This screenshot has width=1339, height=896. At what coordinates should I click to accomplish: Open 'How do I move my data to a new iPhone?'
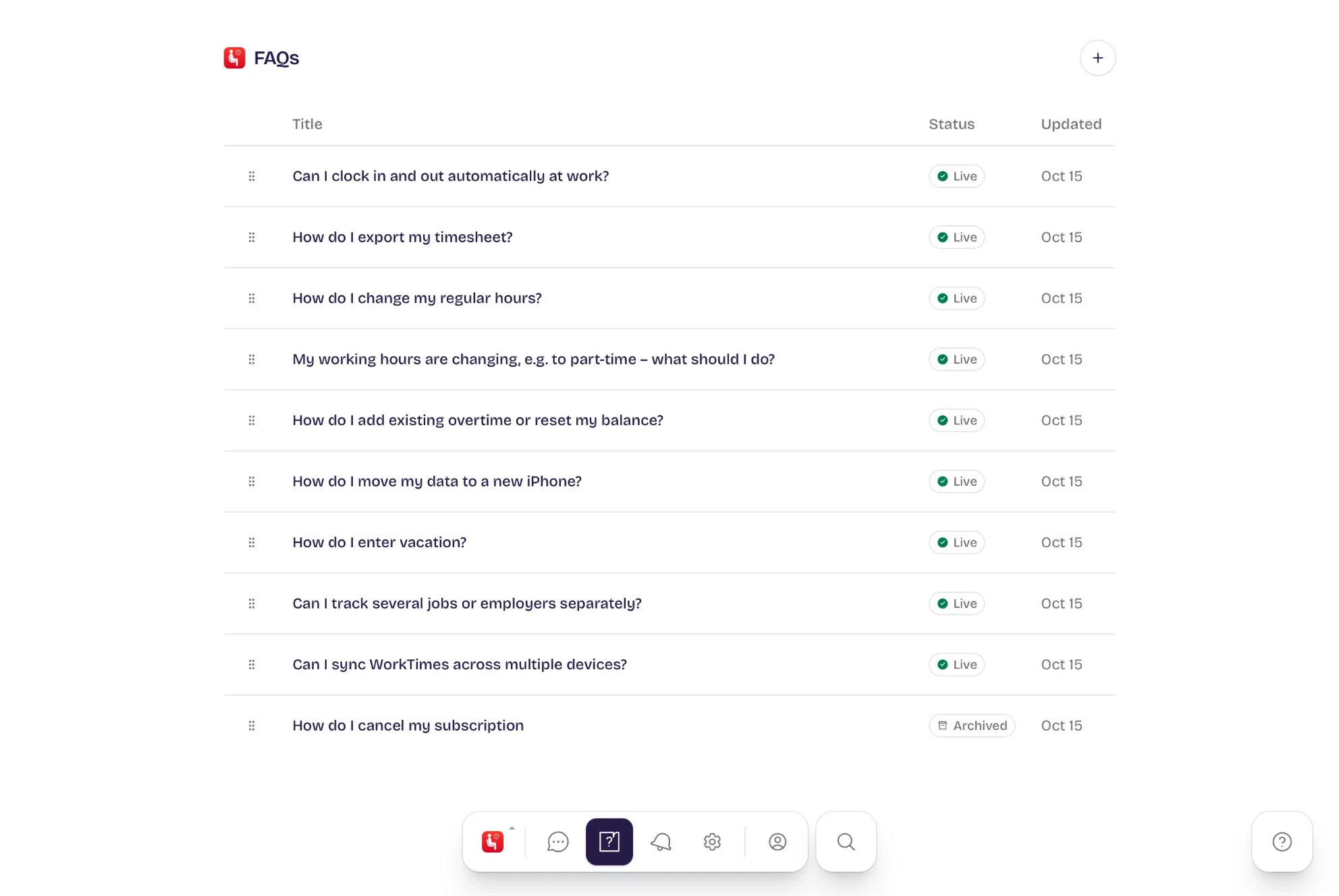coord(437,482)
